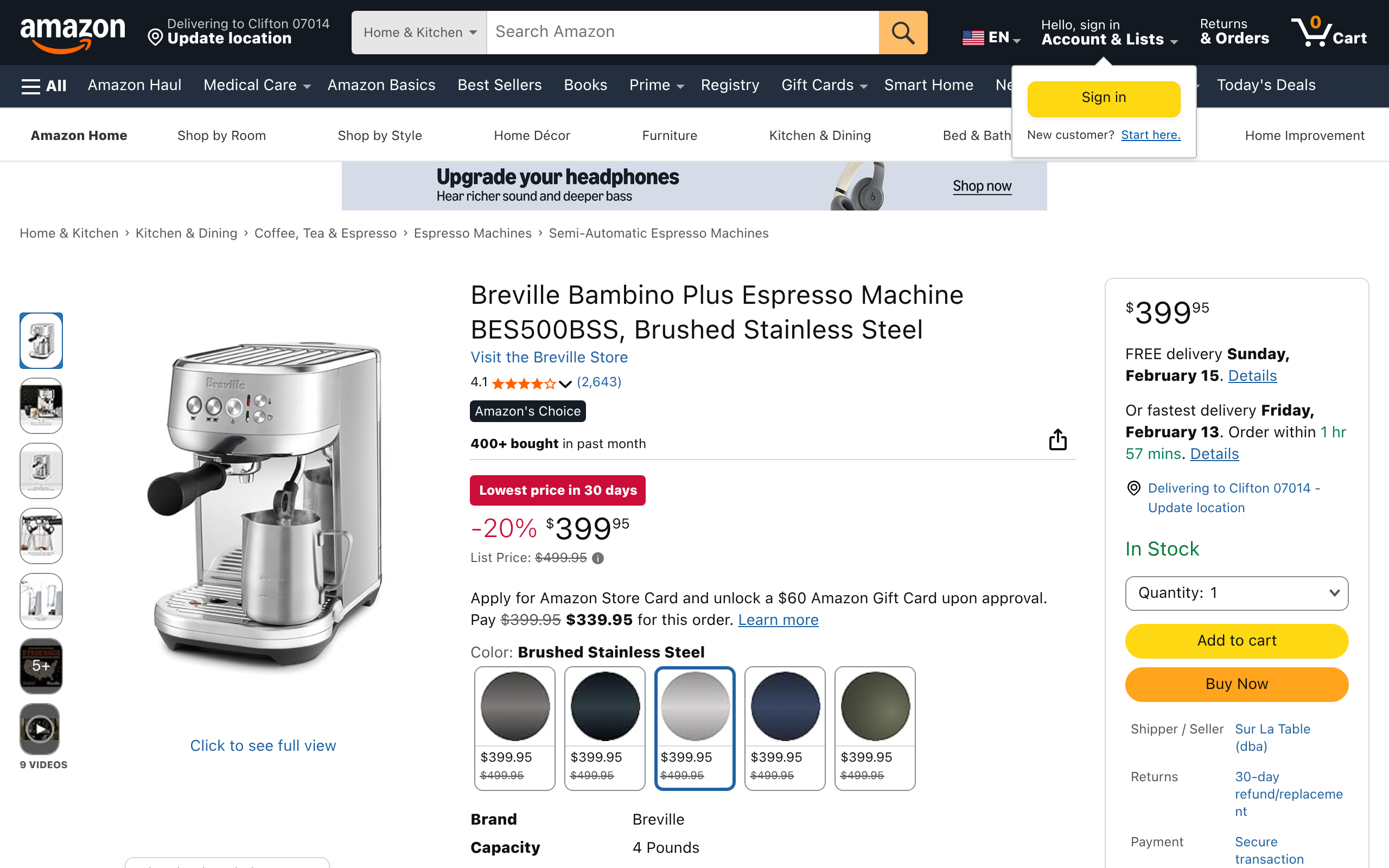The image size is (1389, 868).
Task: Click the Update location pin in header
Action: coord(155,38)
